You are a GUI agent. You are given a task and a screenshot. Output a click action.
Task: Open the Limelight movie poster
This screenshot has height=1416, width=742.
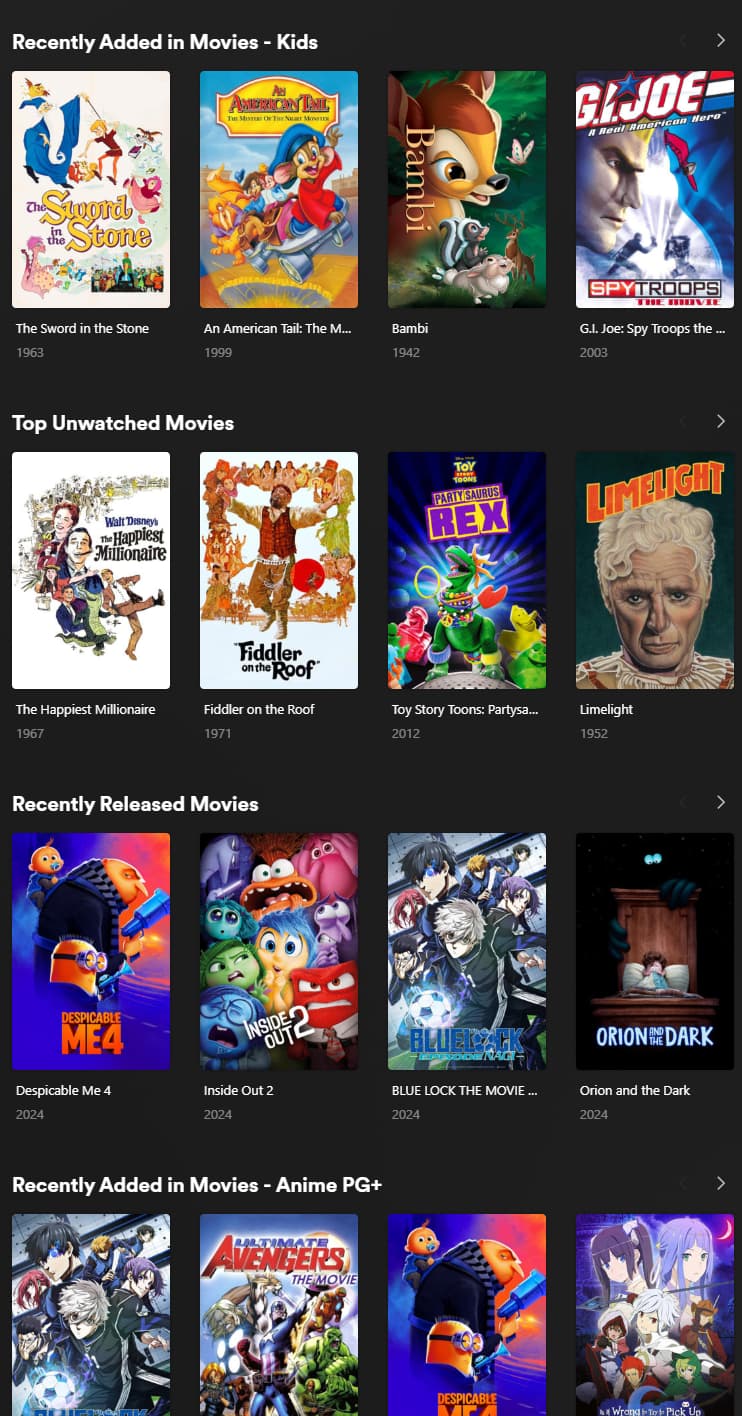[x=655, y=570]
